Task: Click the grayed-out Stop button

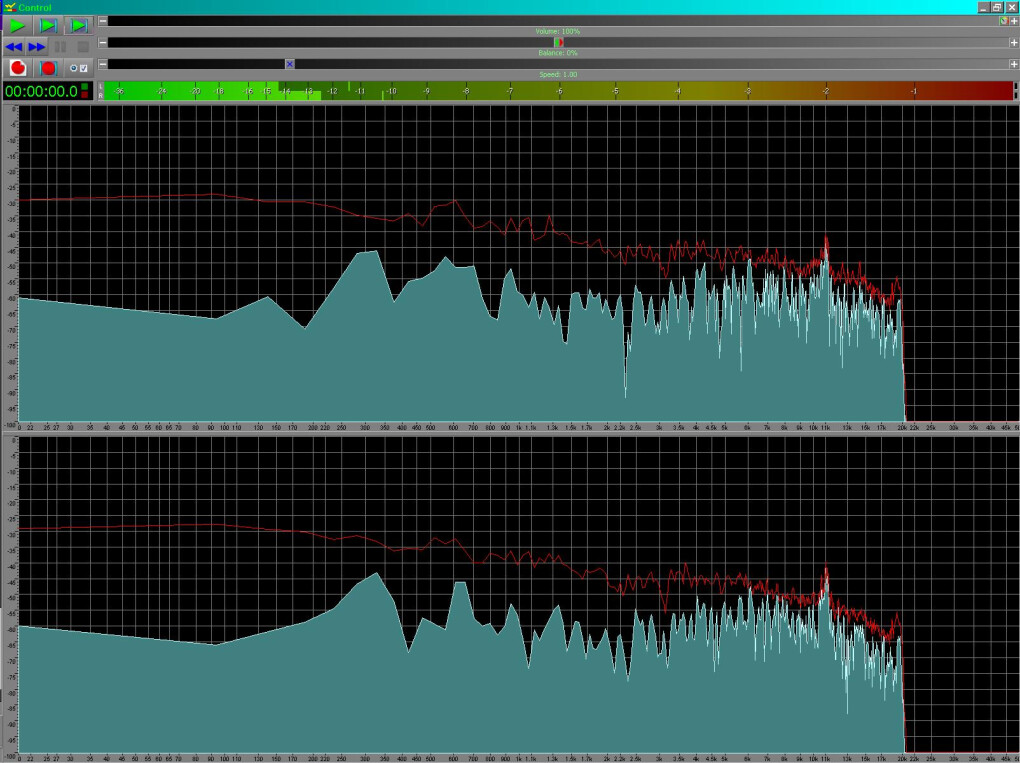Action: coord(83,46)
